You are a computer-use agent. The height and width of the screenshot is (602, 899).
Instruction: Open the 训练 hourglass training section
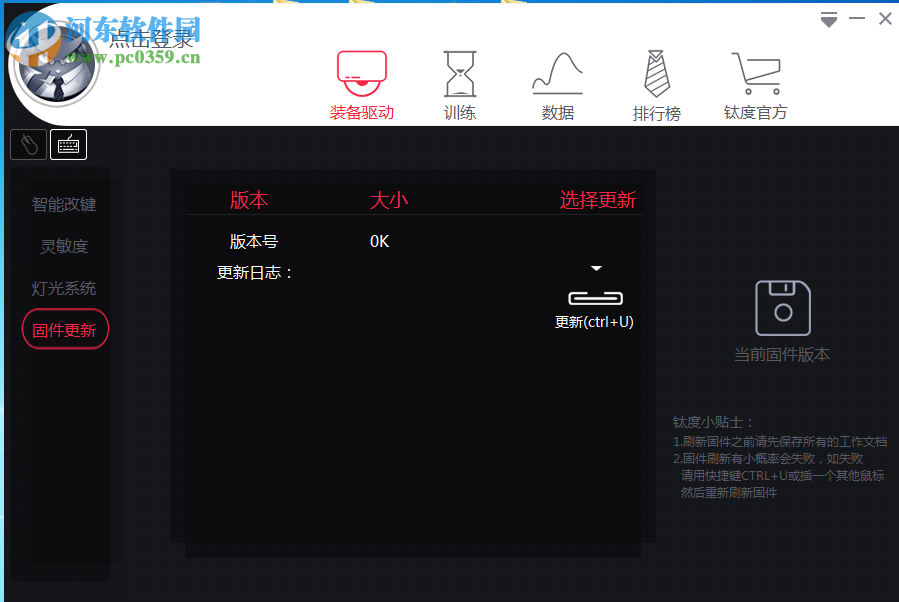tap(460, 86)
